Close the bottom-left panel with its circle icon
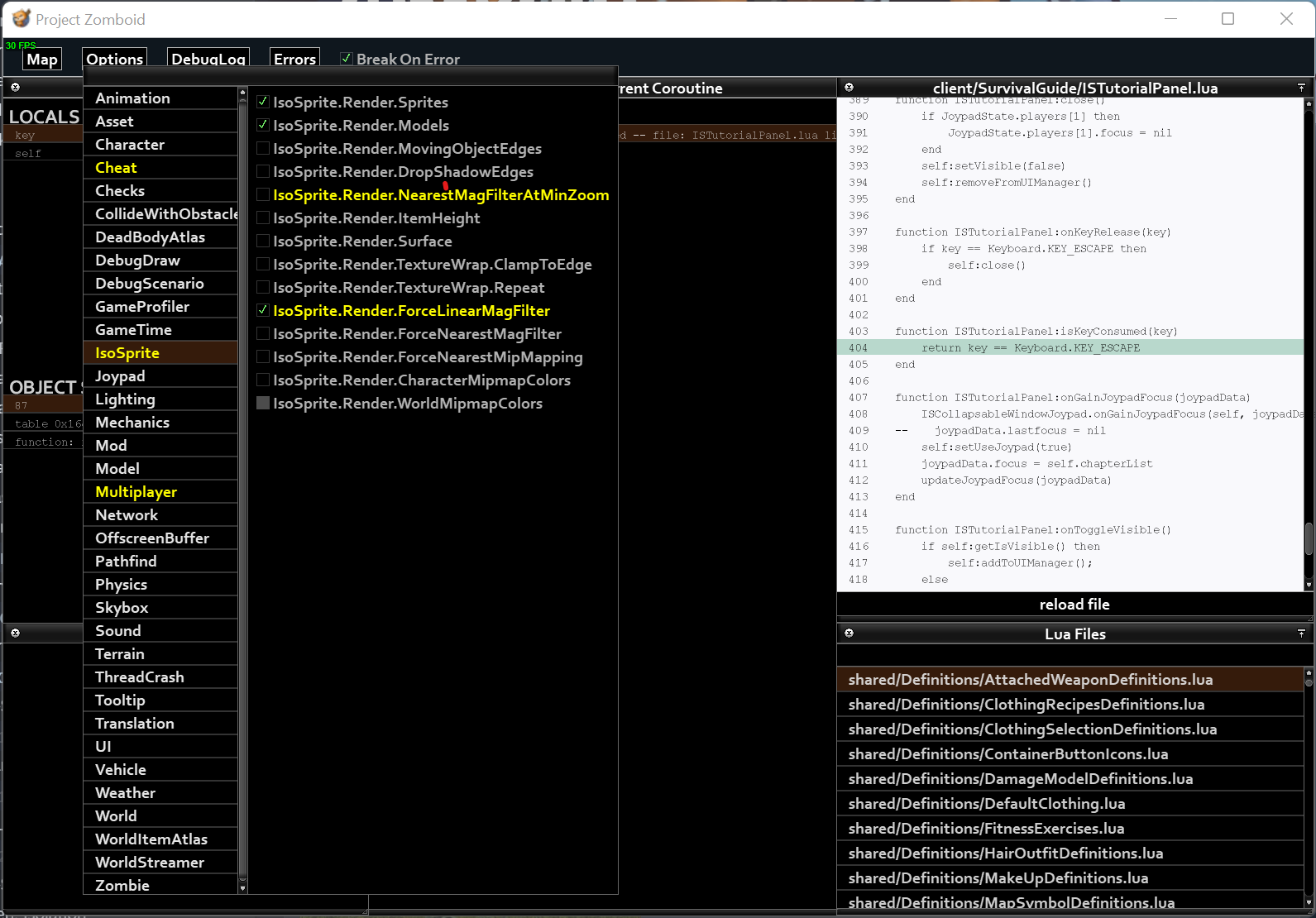This screenshot has width=1316, height=918. [x=15, y=633]
